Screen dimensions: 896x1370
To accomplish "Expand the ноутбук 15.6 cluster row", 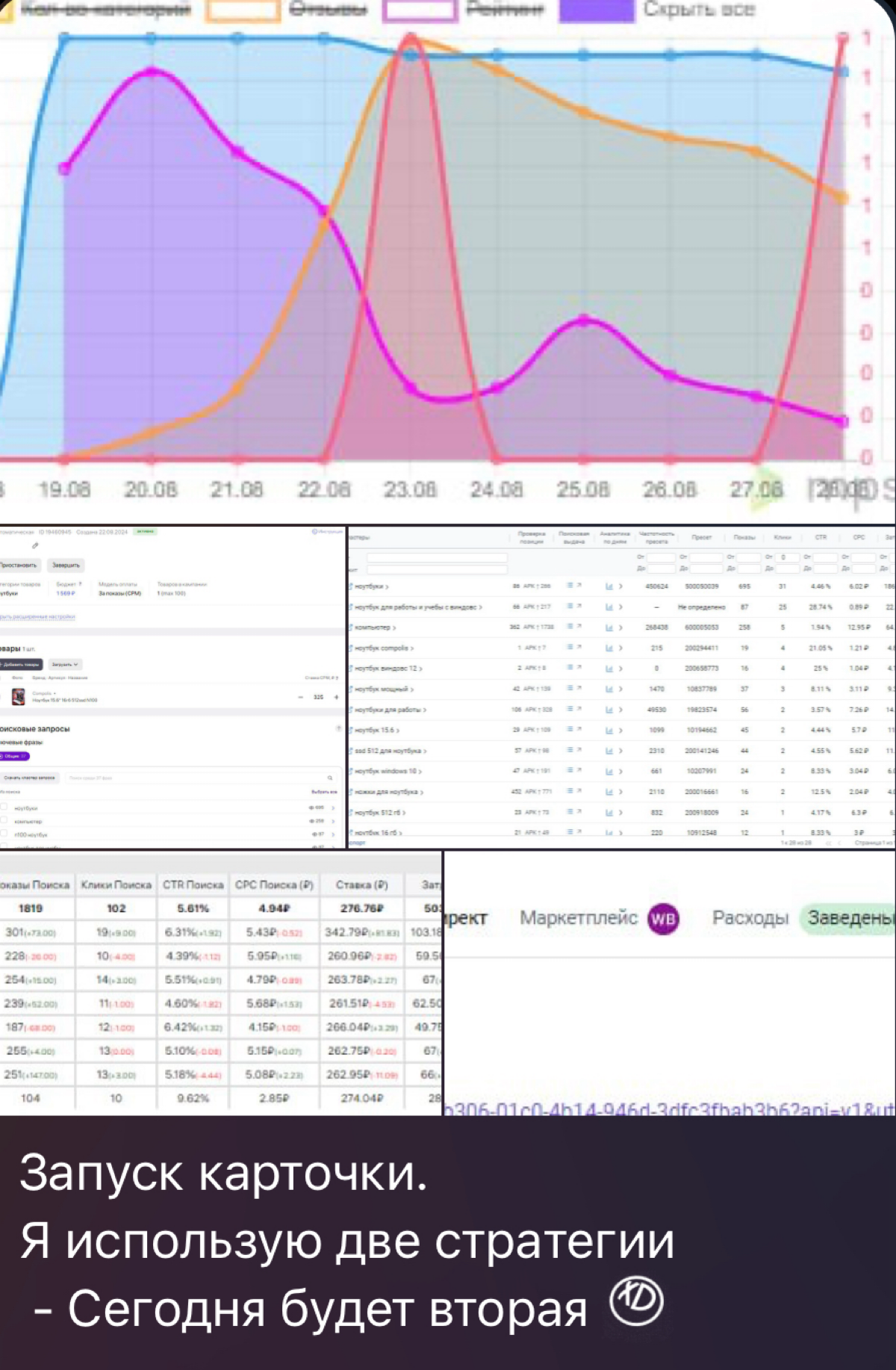I will tap(397, 730).
